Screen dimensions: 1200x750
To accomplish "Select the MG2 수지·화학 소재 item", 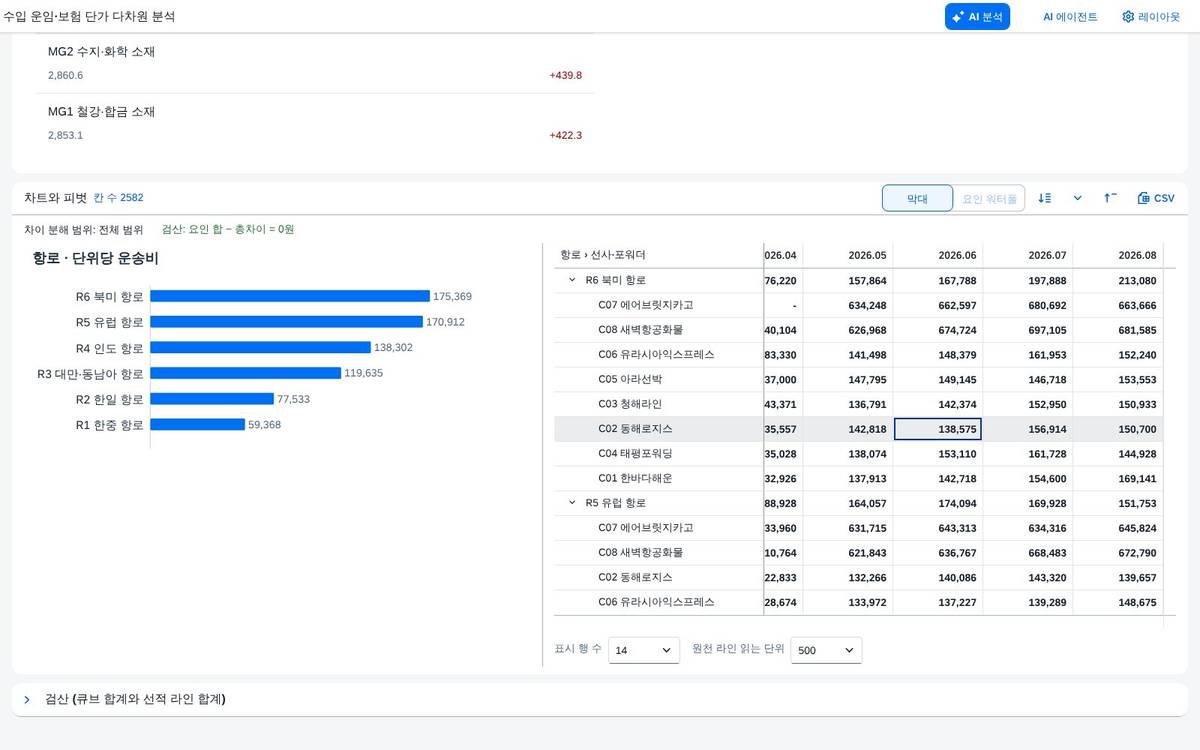I will coord(315,63).
